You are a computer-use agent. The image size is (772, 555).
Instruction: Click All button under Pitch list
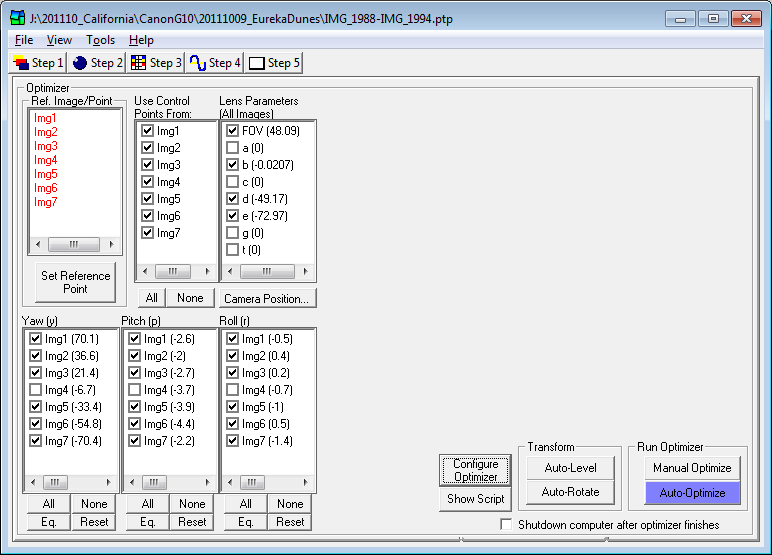pos(148,504)
